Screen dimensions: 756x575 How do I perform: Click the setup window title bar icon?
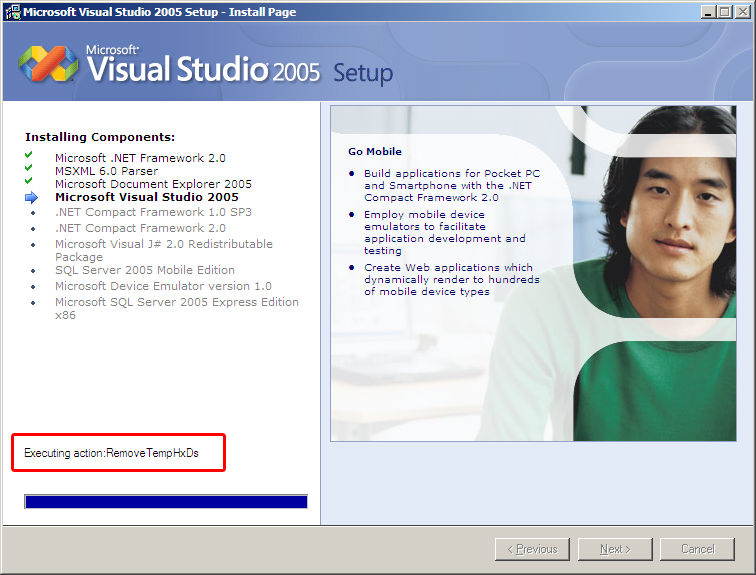pyautogui.click(x=13, y=12)
